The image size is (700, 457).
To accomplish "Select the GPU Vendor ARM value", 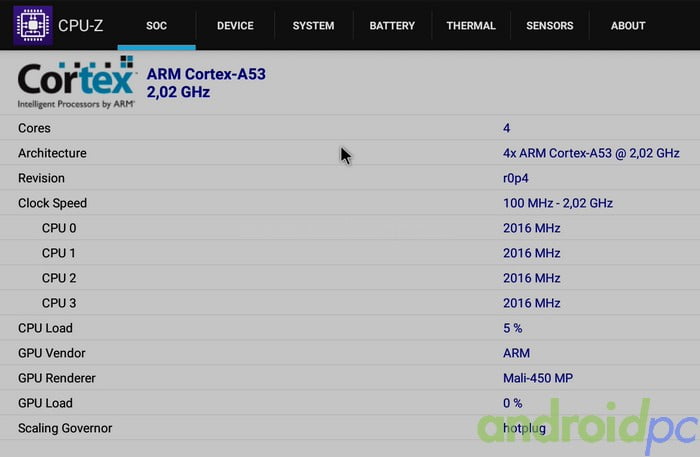I will click(517, 353).
